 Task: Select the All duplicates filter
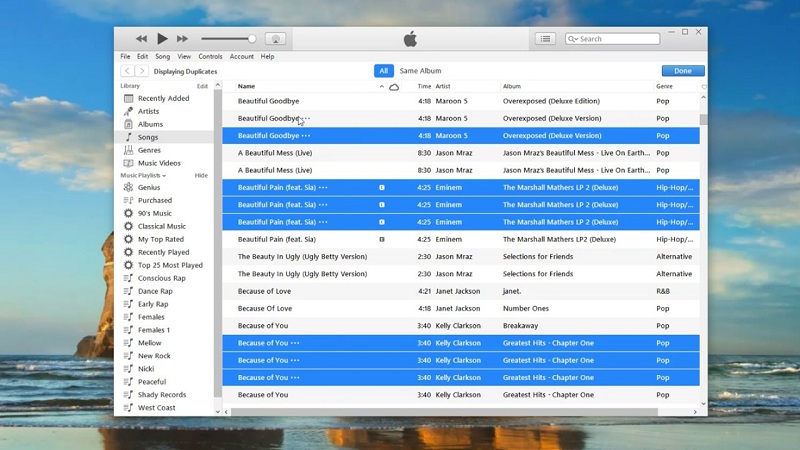coord(383,71)
